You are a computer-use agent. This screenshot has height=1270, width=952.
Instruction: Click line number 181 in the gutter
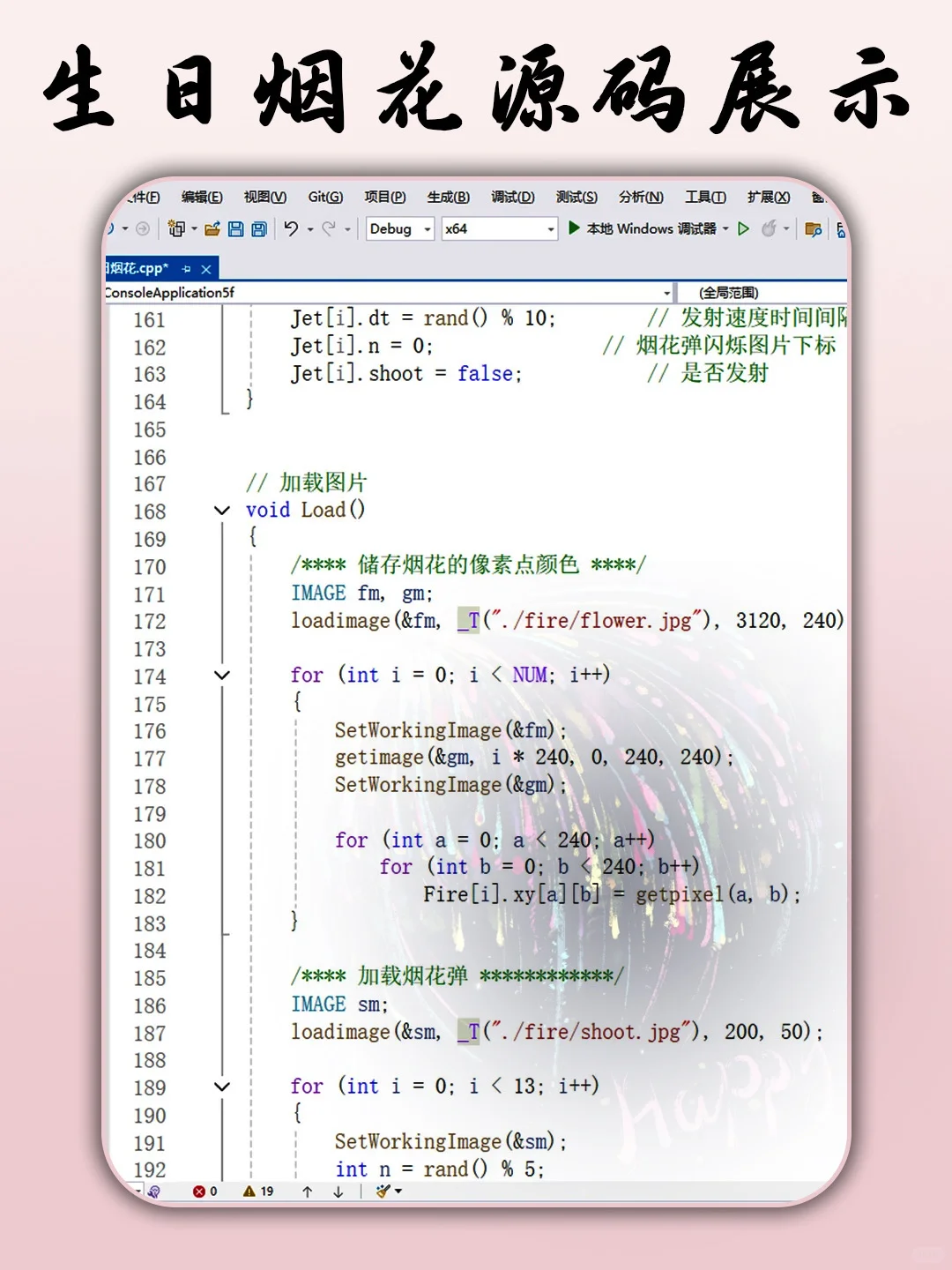pyautogui.click(x=150, y=869)
